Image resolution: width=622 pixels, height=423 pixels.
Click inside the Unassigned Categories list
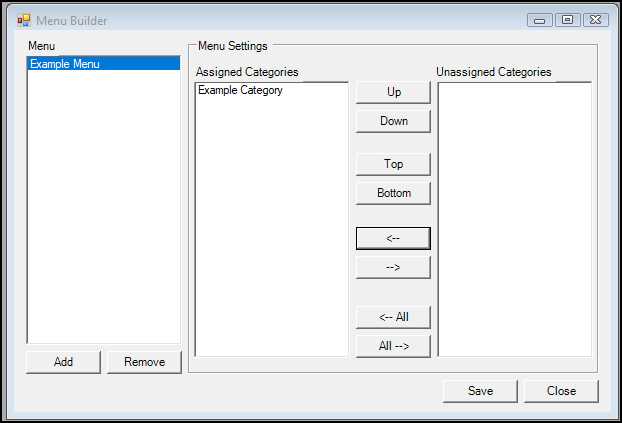[514, 219]
